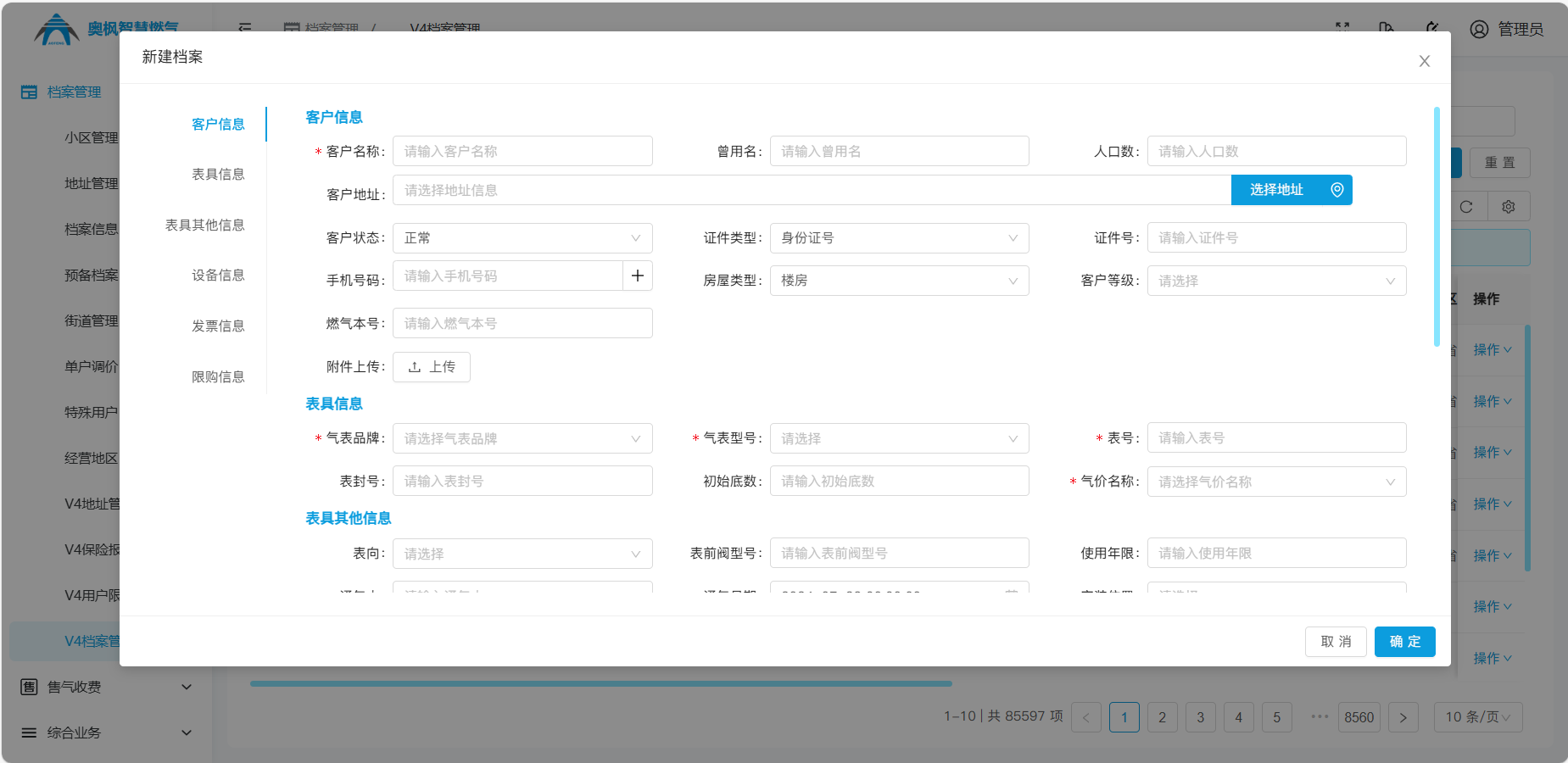Screen dimensions: 1568x763
Task: Select the 发票信息 anchor tab
Action: pos(218,326)
